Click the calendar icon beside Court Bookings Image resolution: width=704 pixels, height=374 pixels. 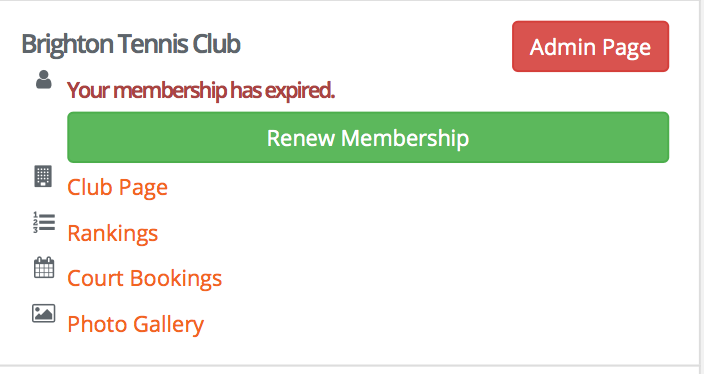(x=44, y=268)
